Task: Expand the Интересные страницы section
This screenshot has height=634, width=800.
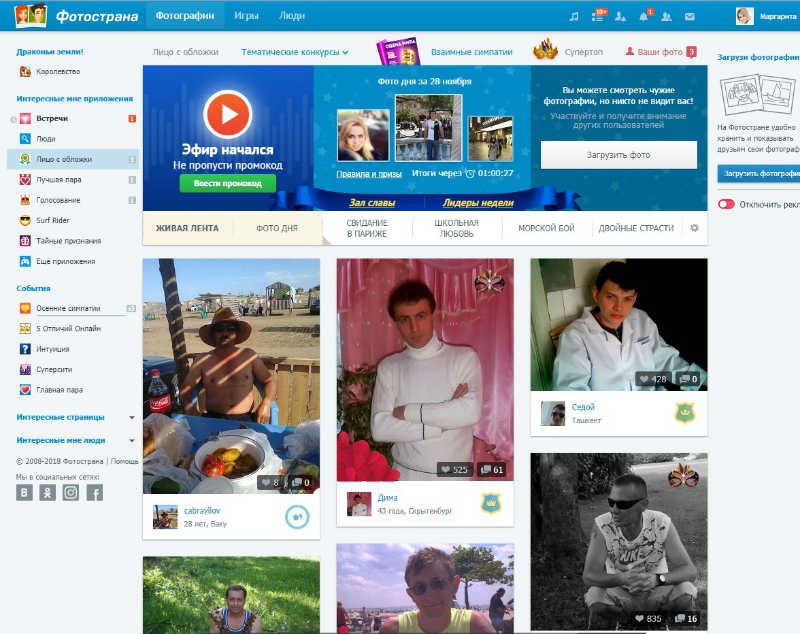Action: tap(131, 417)
